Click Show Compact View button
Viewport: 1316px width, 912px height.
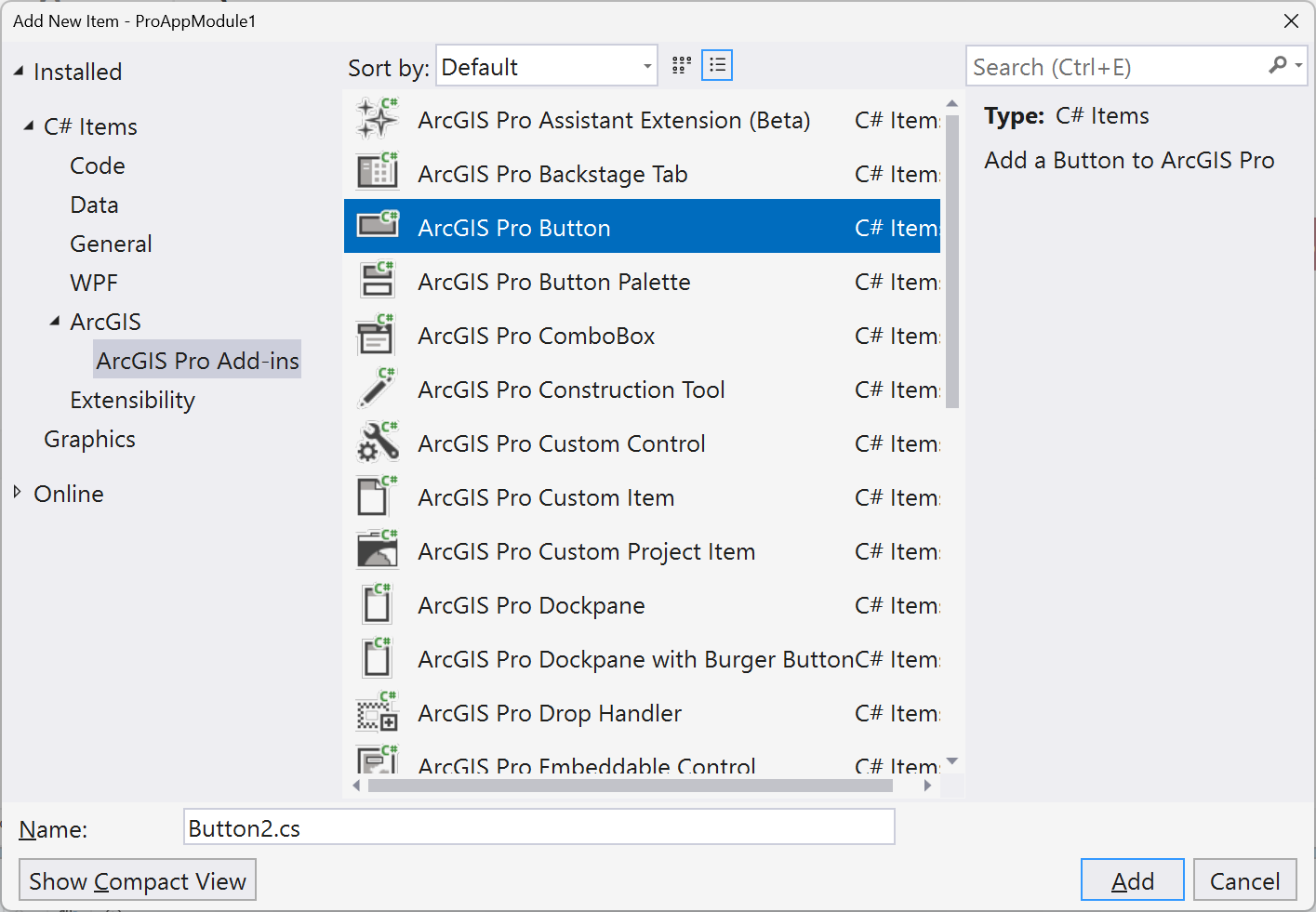click(138, 879)
